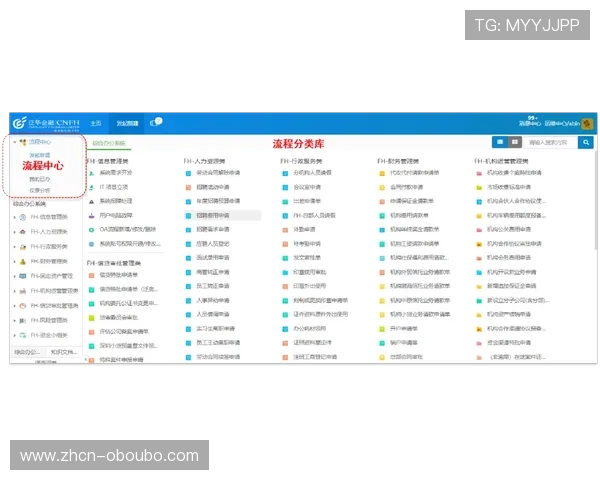Viewport: 600px width, 480px height.
Task: Click the 流程中心 tree icon in sidebar
Action: point(23,142)
